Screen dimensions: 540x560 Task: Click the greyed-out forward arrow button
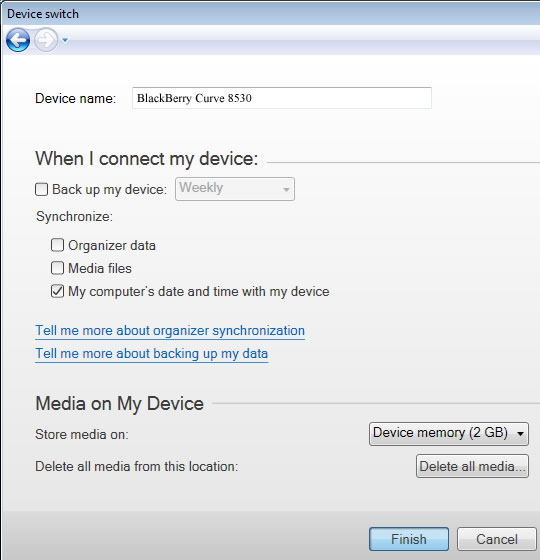click(x=46, y=40)
